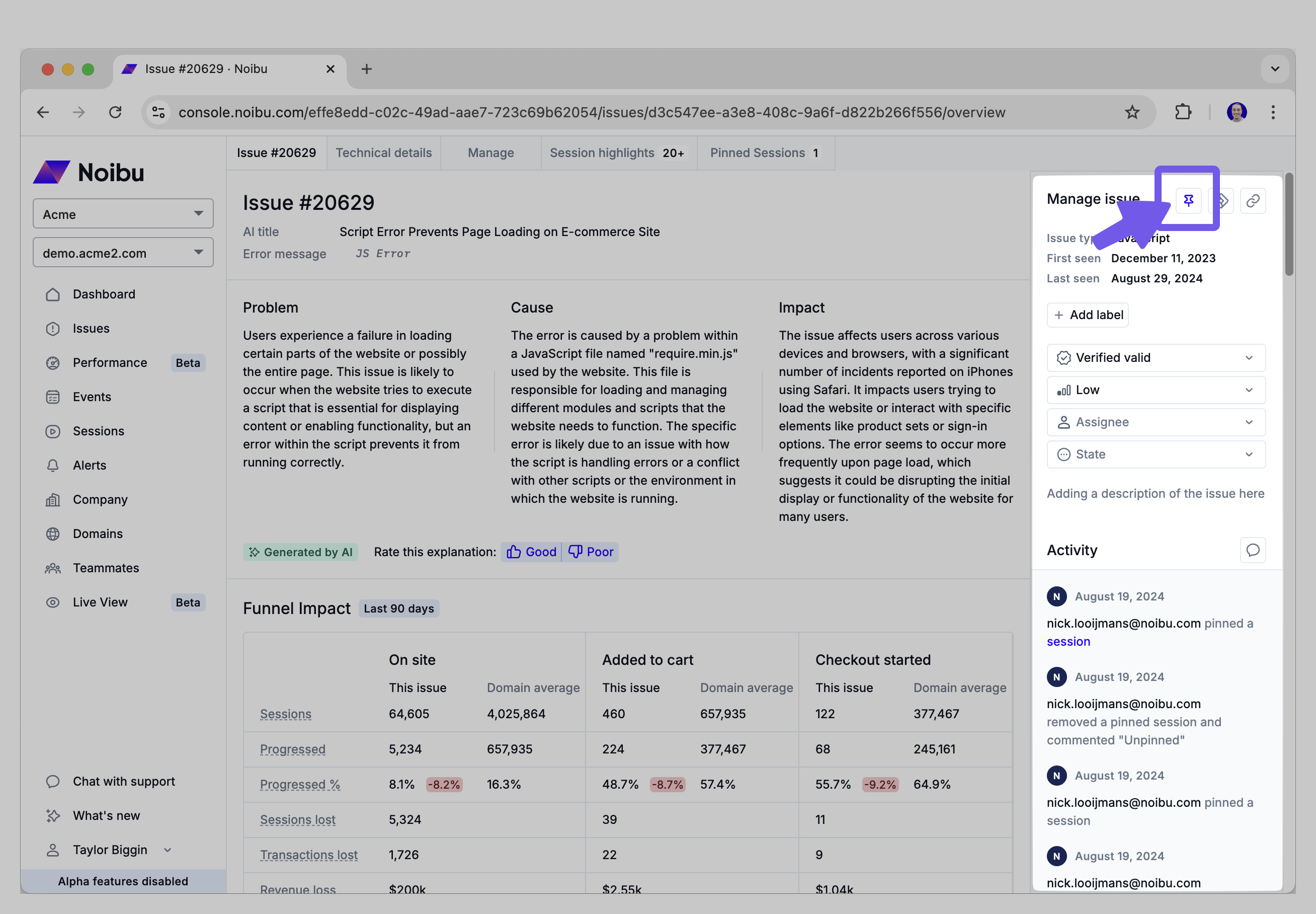This screenshot has height=914, width=1316.
Task: Click the browser forward arrow
Action: 79,112
